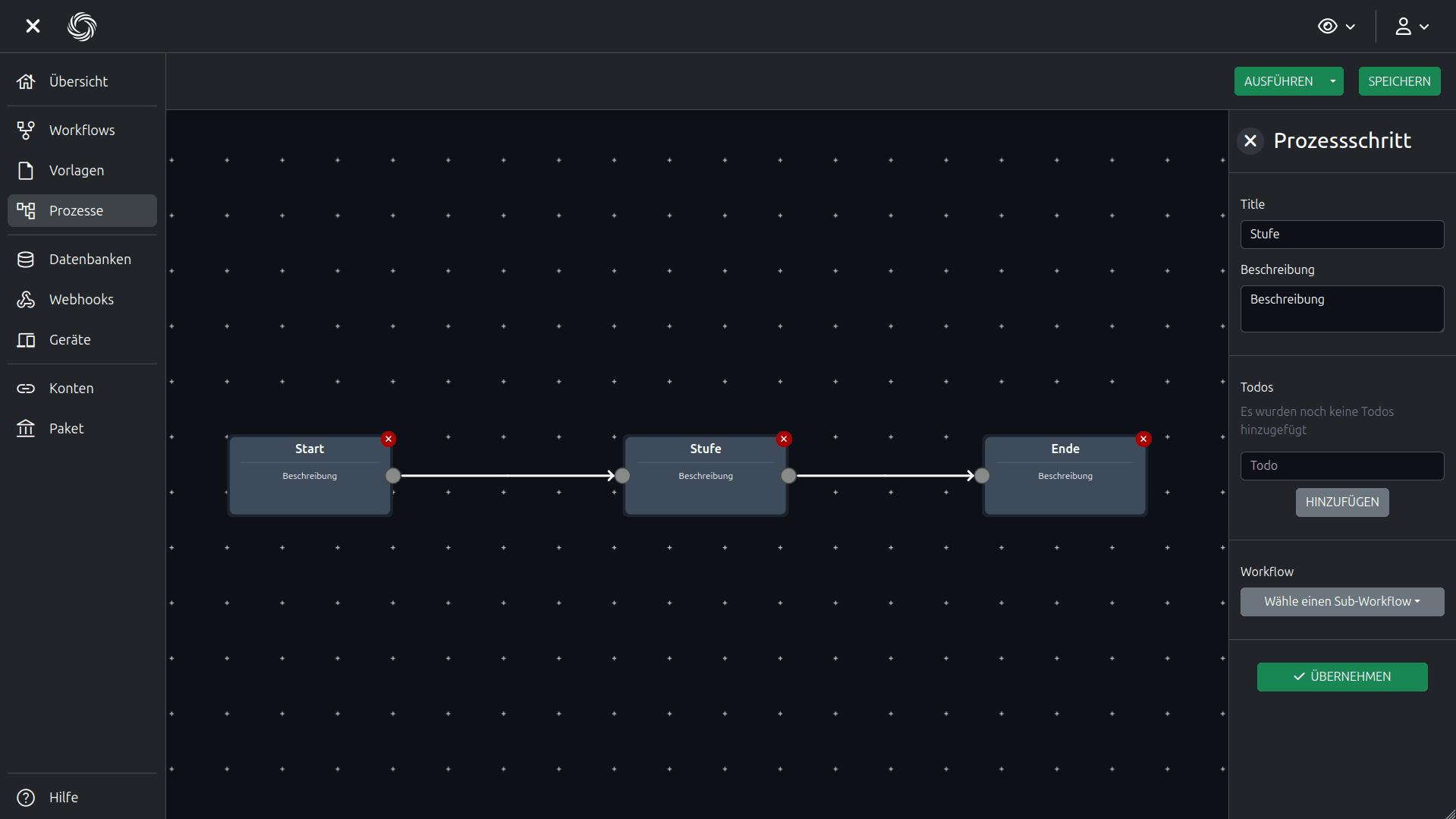The width and height of the screenshot is (1456, 819).
Task: Click Hinzufügen to add a todo
Action: tap(1341, 502)
